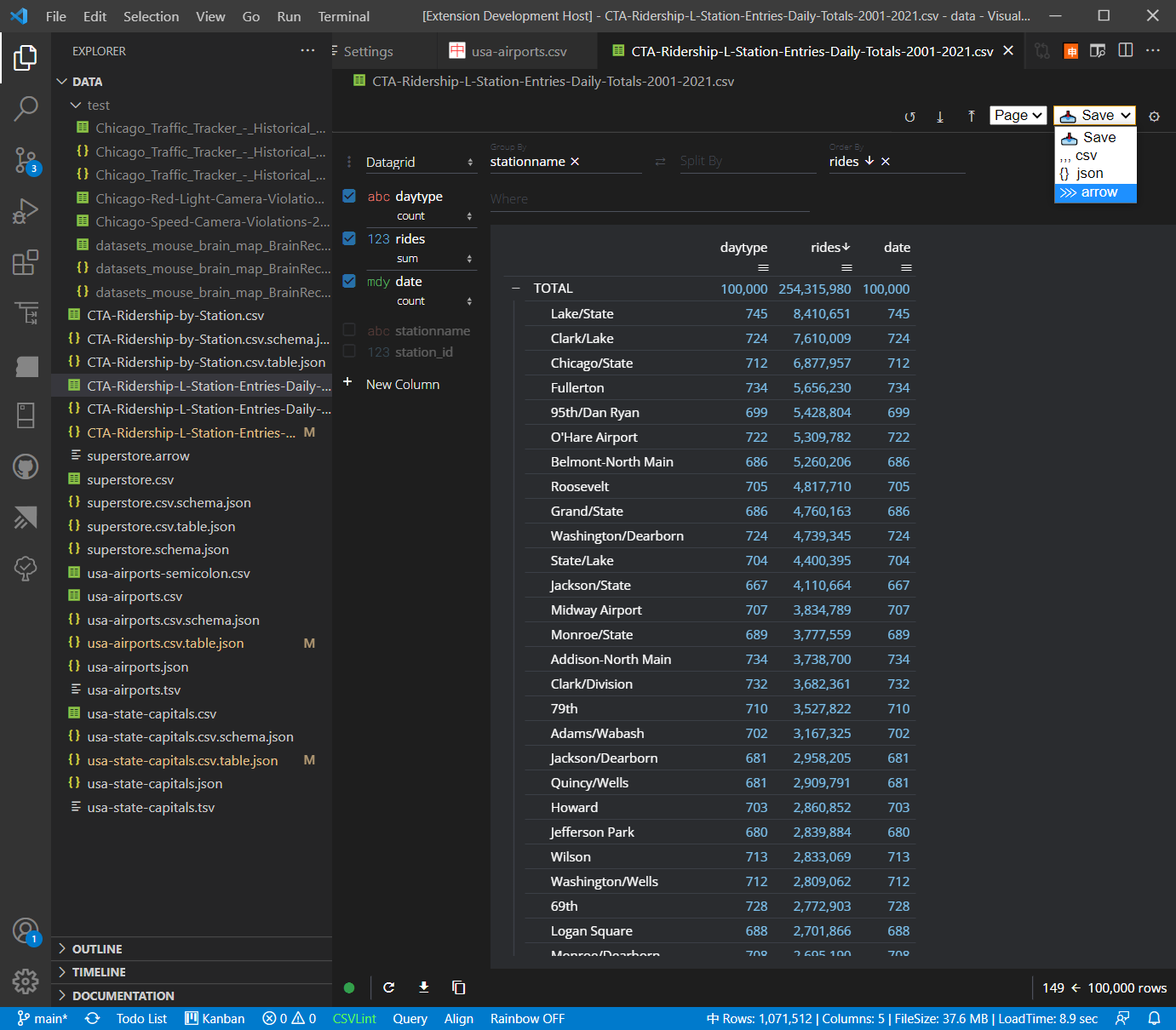Collapse the TOTAL row in the grid
Screen dimensions: 1176x1030
click(515, 289)
